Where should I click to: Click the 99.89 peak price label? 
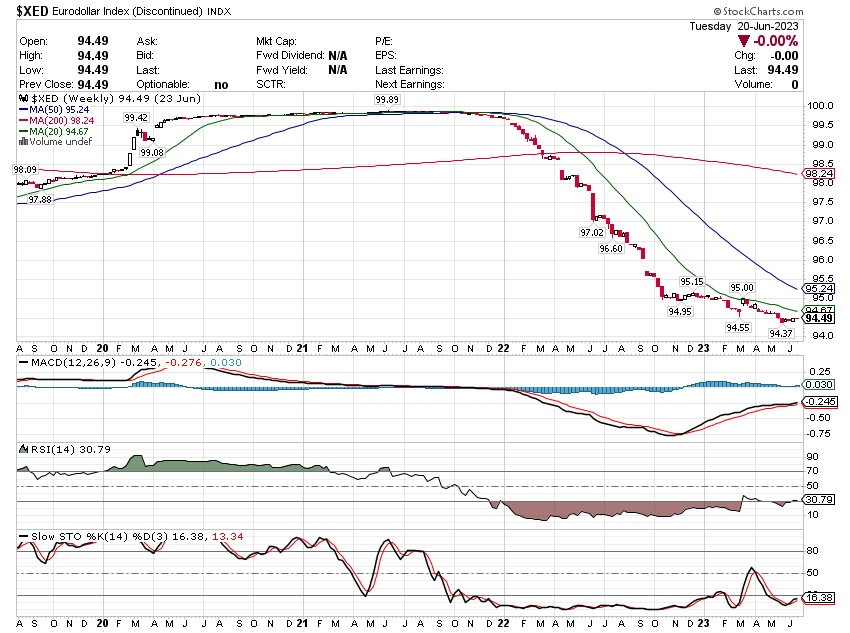point(387,100)
